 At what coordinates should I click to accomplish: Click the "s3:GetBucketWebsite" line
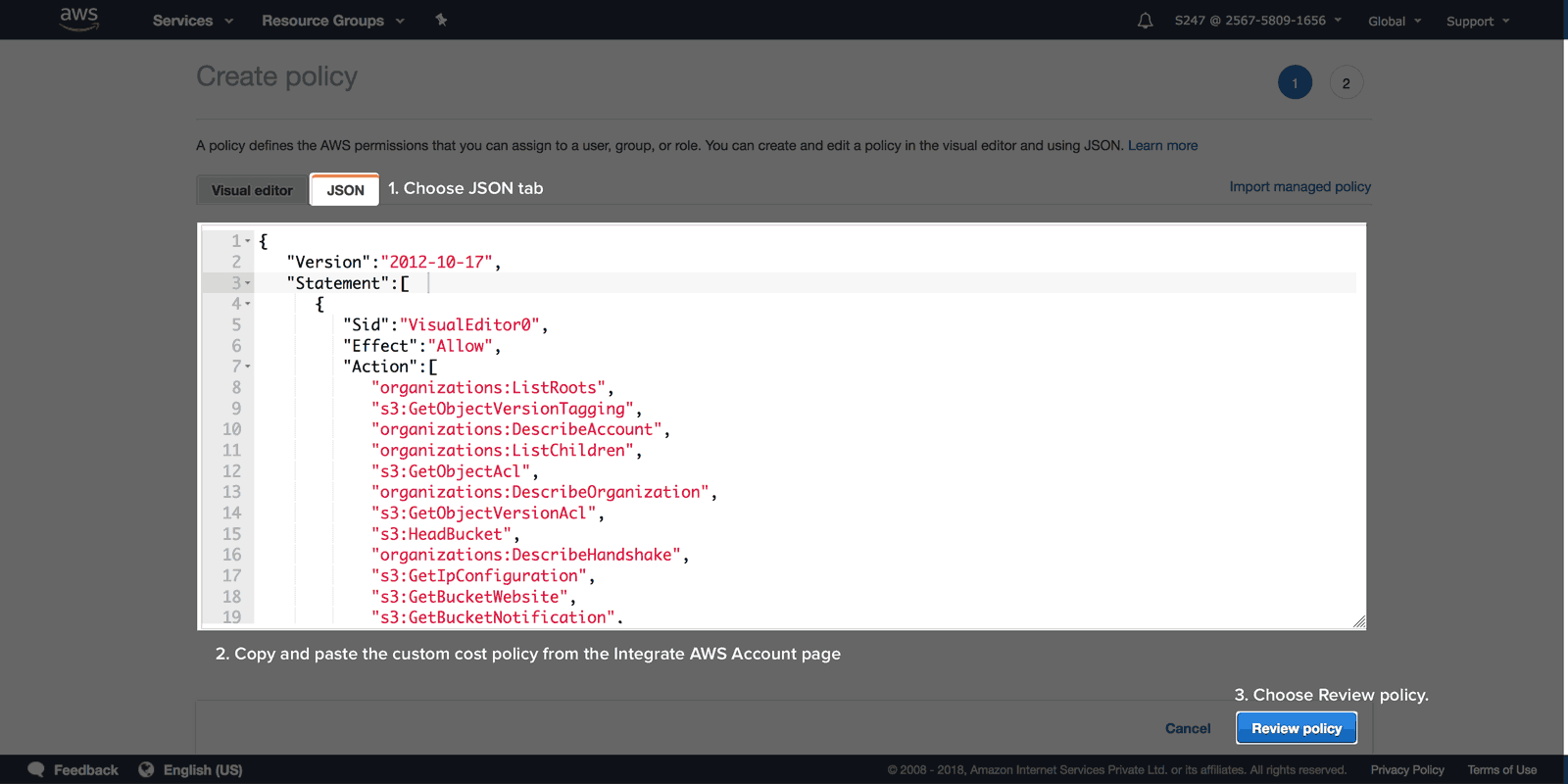(x=473, y=597)
